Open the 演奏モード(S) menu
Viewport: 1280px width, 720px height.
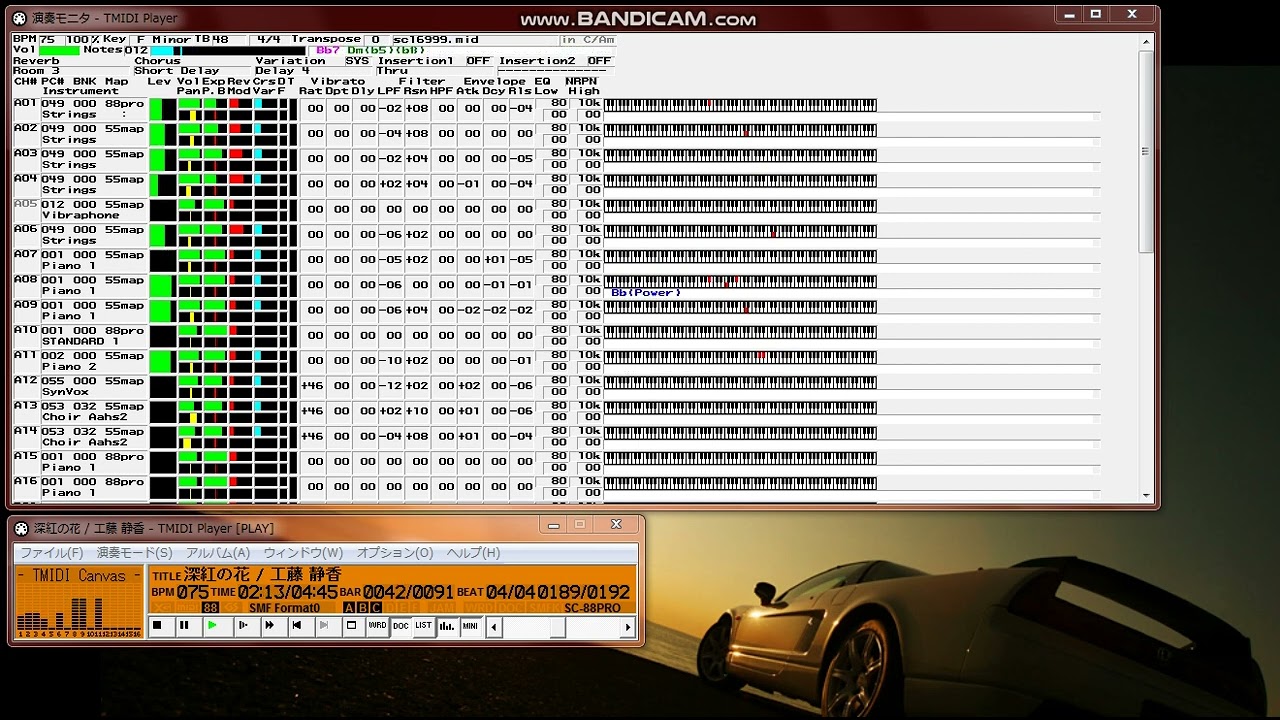click(x=134, y=553)
